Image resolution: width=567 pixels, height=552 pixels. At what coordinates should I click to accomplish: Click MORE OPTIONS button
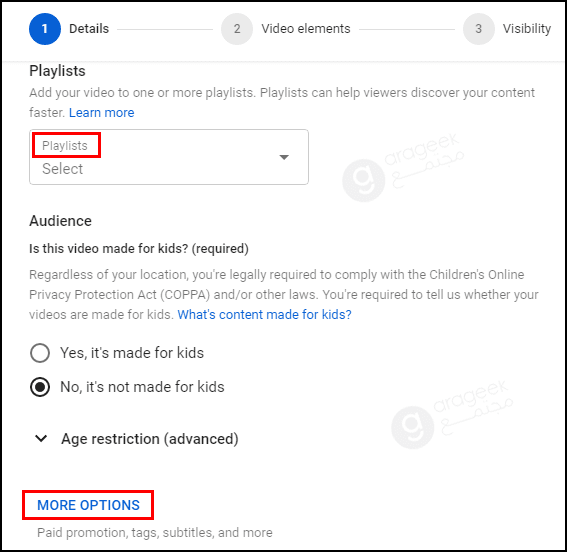(88, 505)
